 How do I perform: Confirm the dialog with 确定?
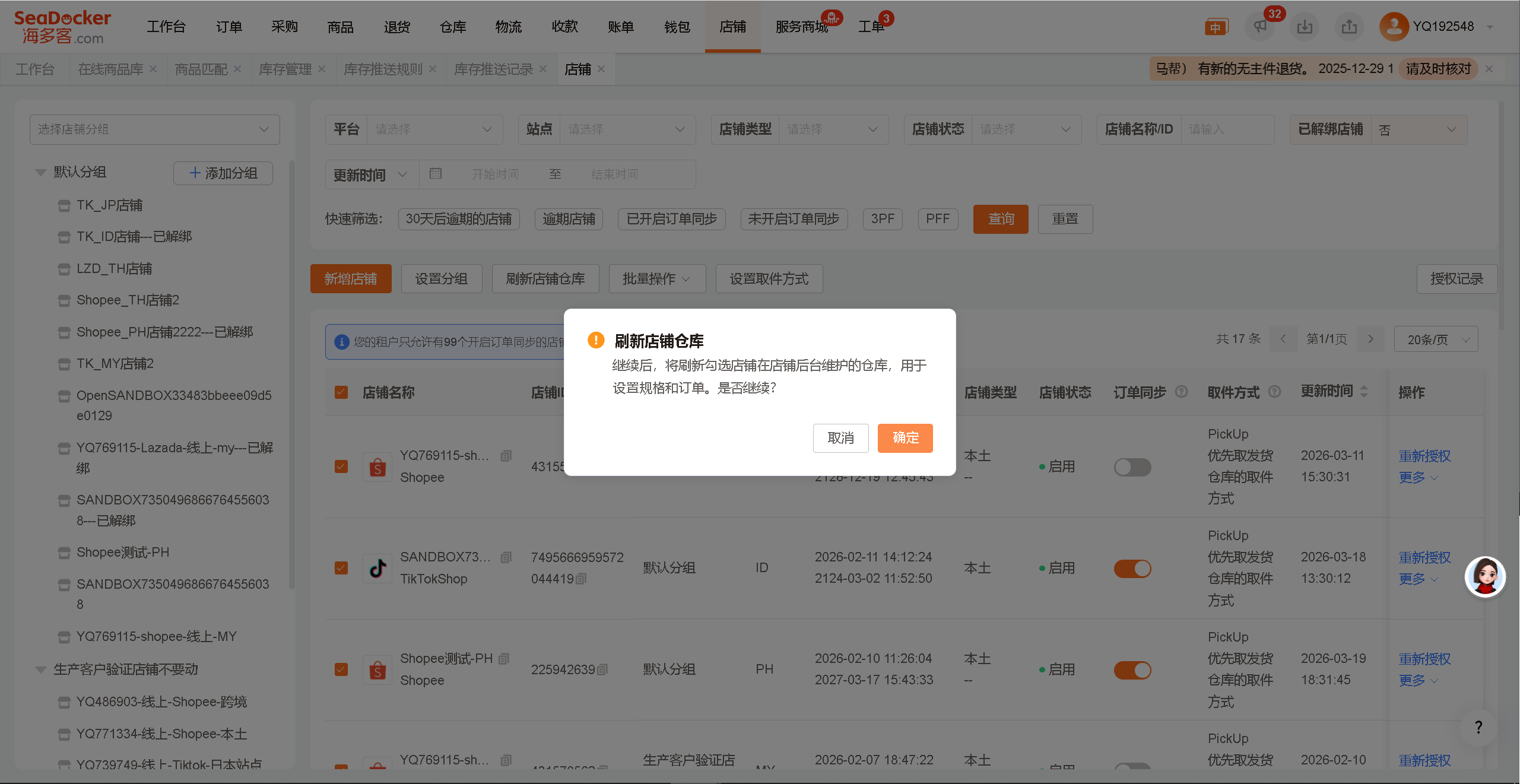pos(905,438)
